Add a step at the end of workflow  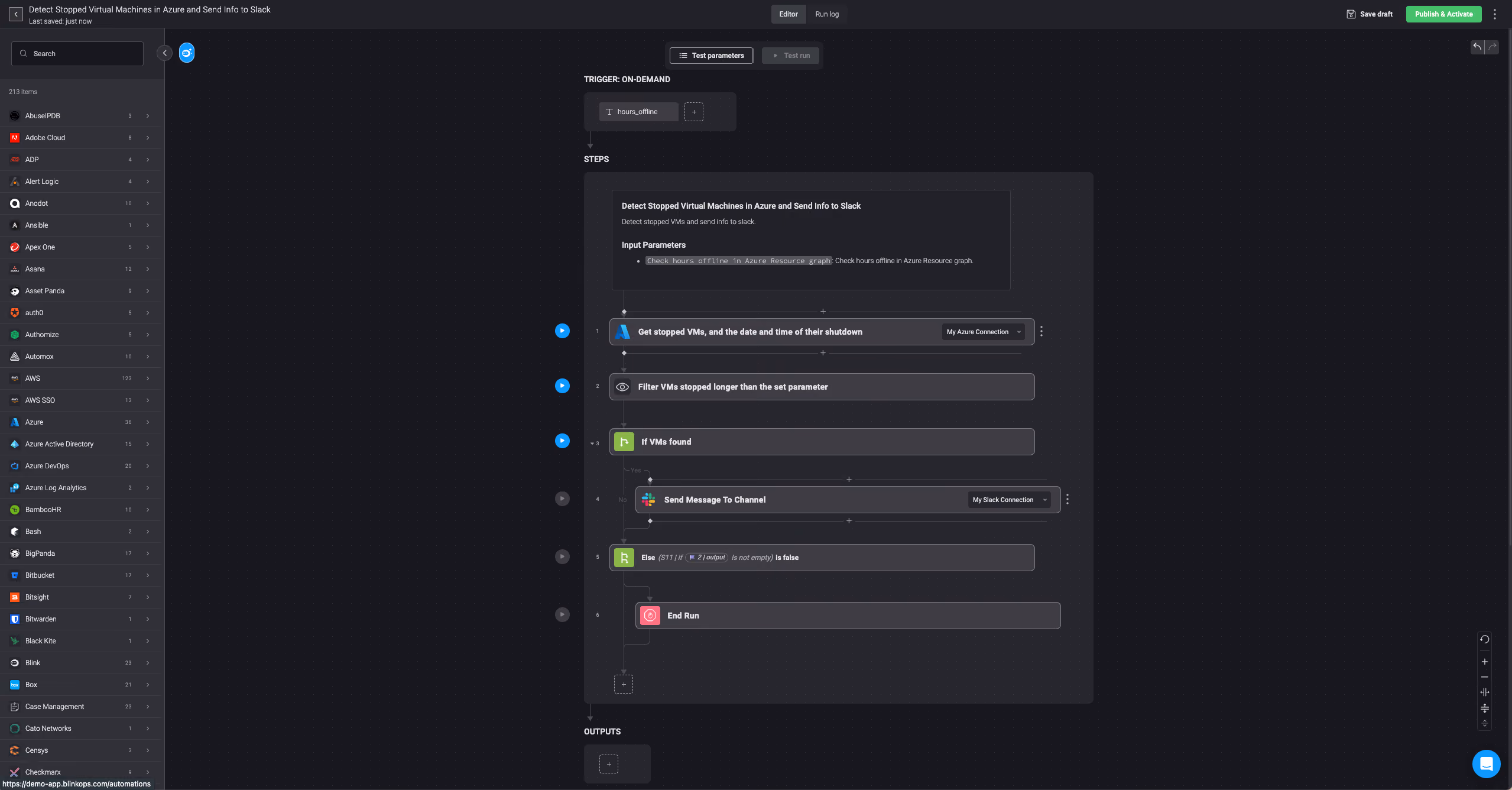coord(624,684)
